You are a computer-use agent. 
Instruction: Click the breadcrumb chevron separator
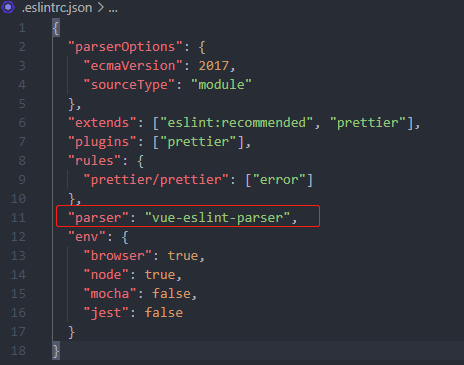pos(100,8)
